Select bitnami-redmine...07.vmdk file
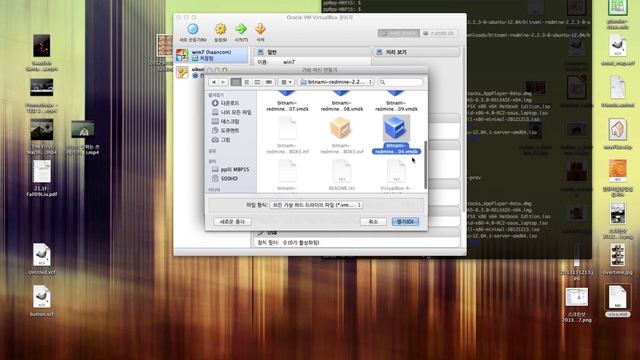640x360 pixels. point(287,102)
